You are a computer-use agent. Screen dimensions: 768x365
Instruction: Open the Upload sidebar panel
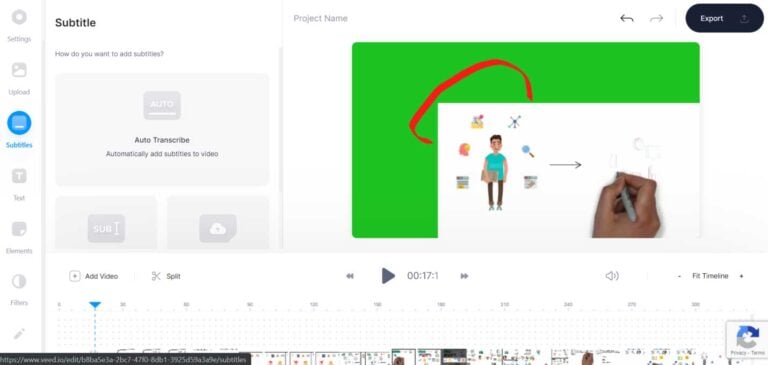click(x=19, y=78)
